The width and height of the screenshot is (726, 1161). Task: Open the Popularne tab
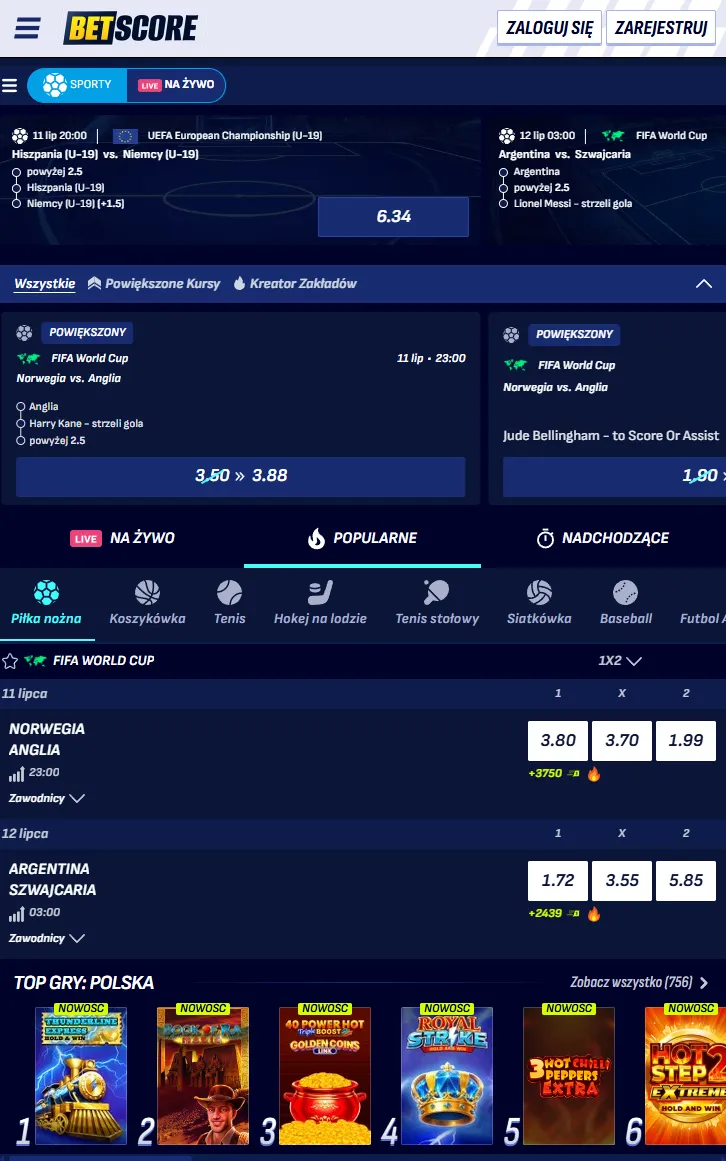pos(363,538)
